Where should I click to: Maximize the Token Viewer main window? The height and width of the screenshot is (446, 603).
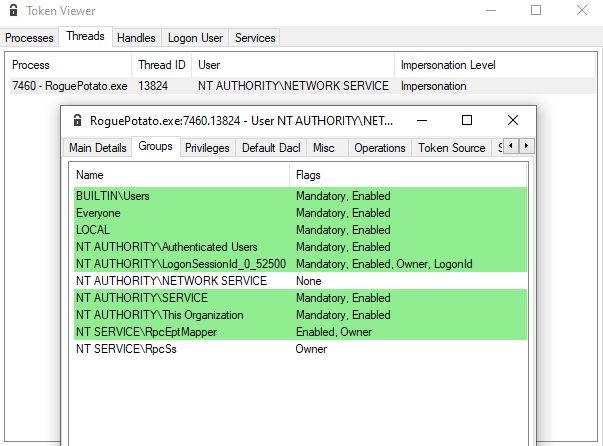[536, 11]
